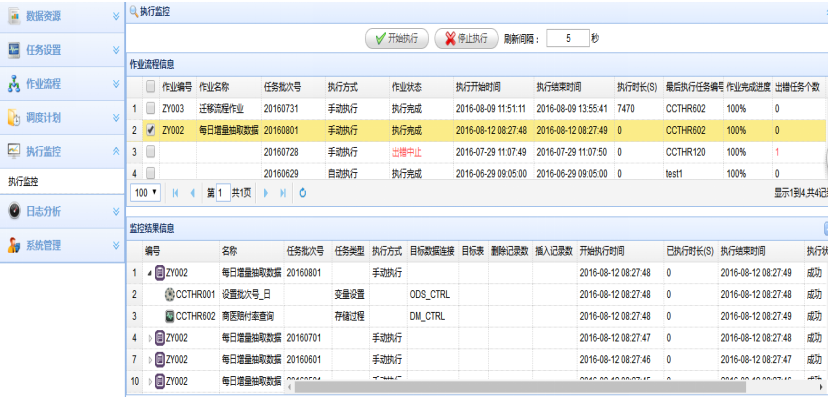The height and width of the screenshot is (398, 830).
Task: Click the 开始执行 button
Action: [x=396, y=39]
